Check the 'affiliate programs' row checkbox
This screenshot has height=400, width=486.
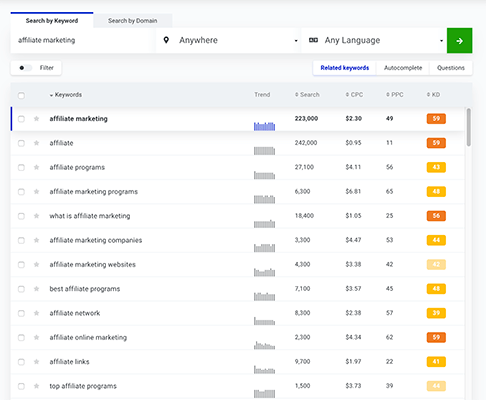pos(21,168)
